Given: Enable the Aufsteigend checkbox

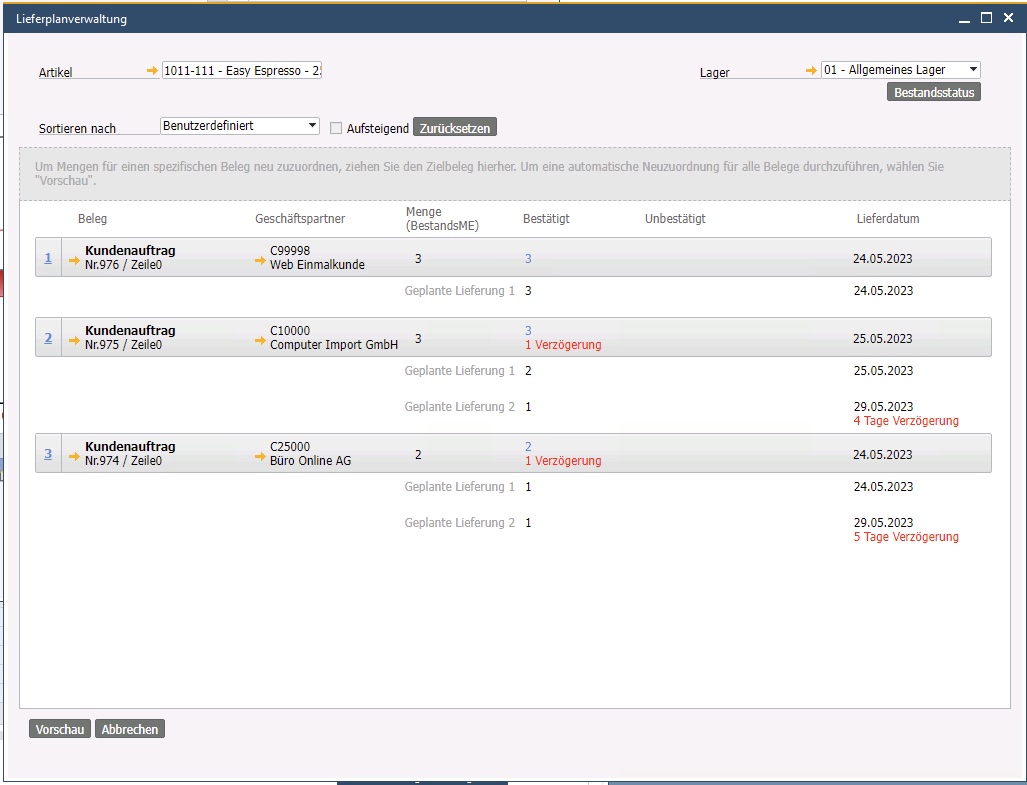Looking at the screenshot, I should [x=336, y=128].
